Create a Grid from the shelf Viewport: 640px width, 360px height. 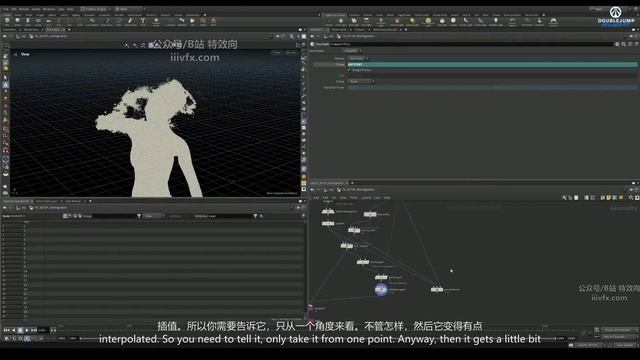49,21
